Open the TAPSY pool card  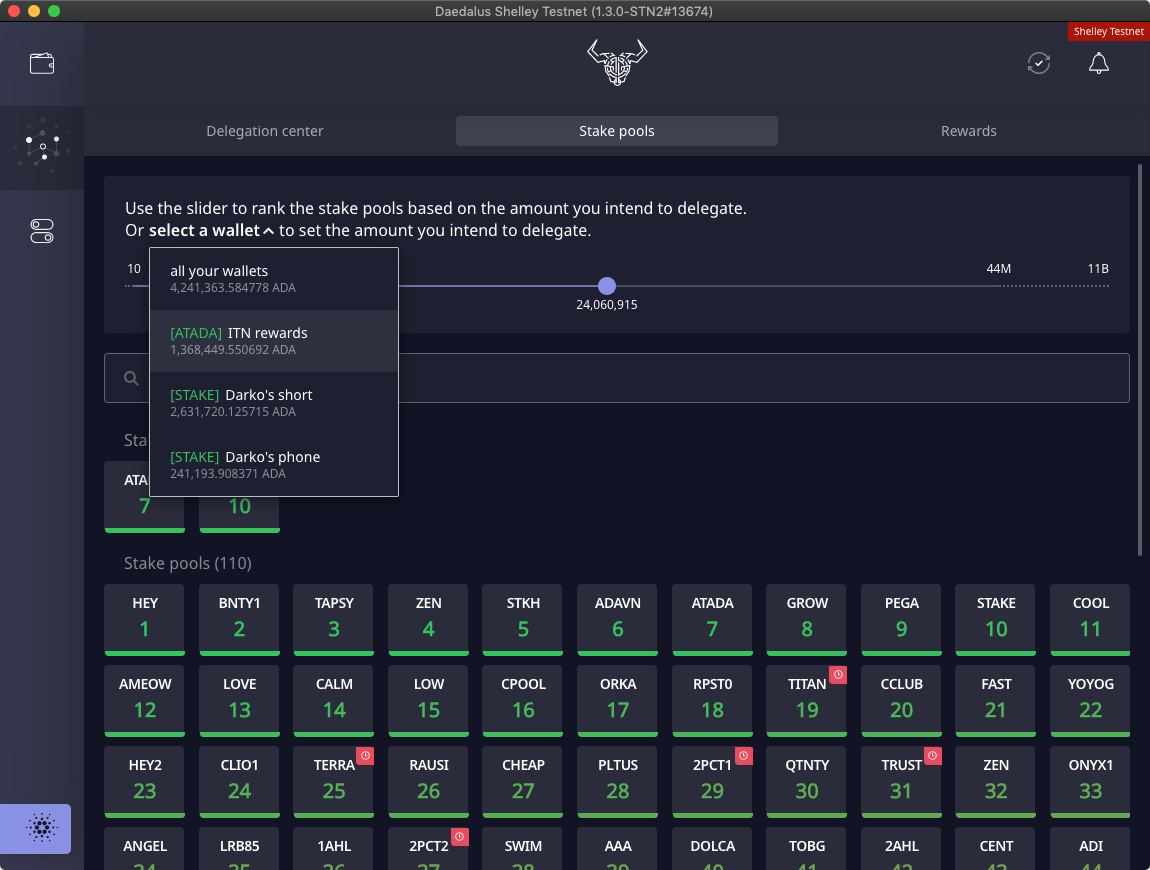[334, 620]
